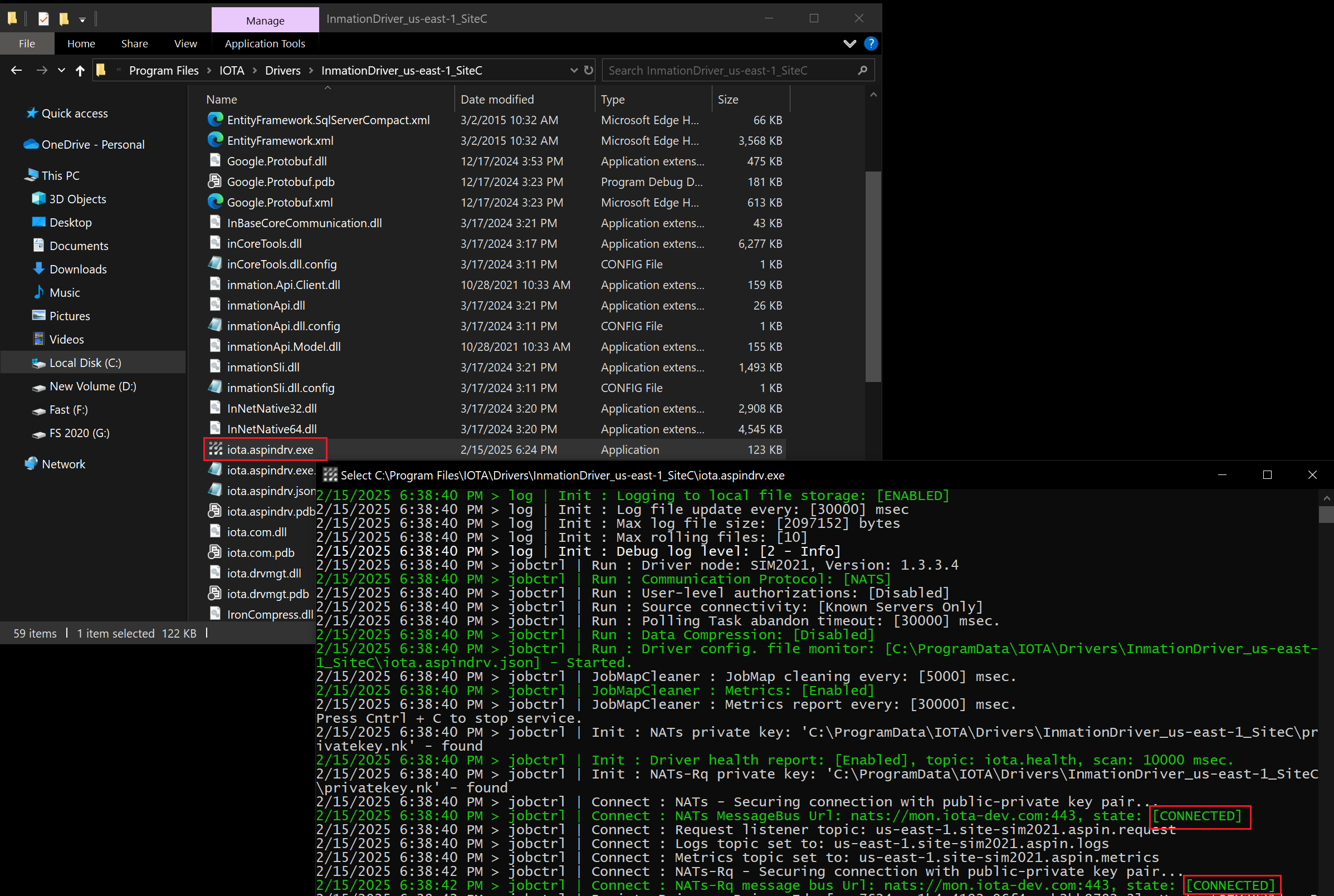The image size is (1334, 896).
Task: Open the Quick Access Toolbar dropdown
Action: pyautogui.click(x=82, y=19)
